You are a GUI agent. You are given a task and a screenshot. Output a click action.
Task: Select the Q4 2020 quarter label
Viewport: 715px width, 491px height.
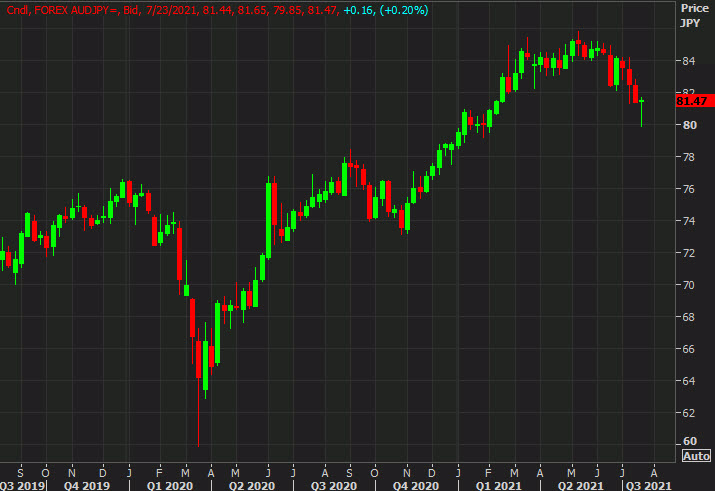coord(415,484)
